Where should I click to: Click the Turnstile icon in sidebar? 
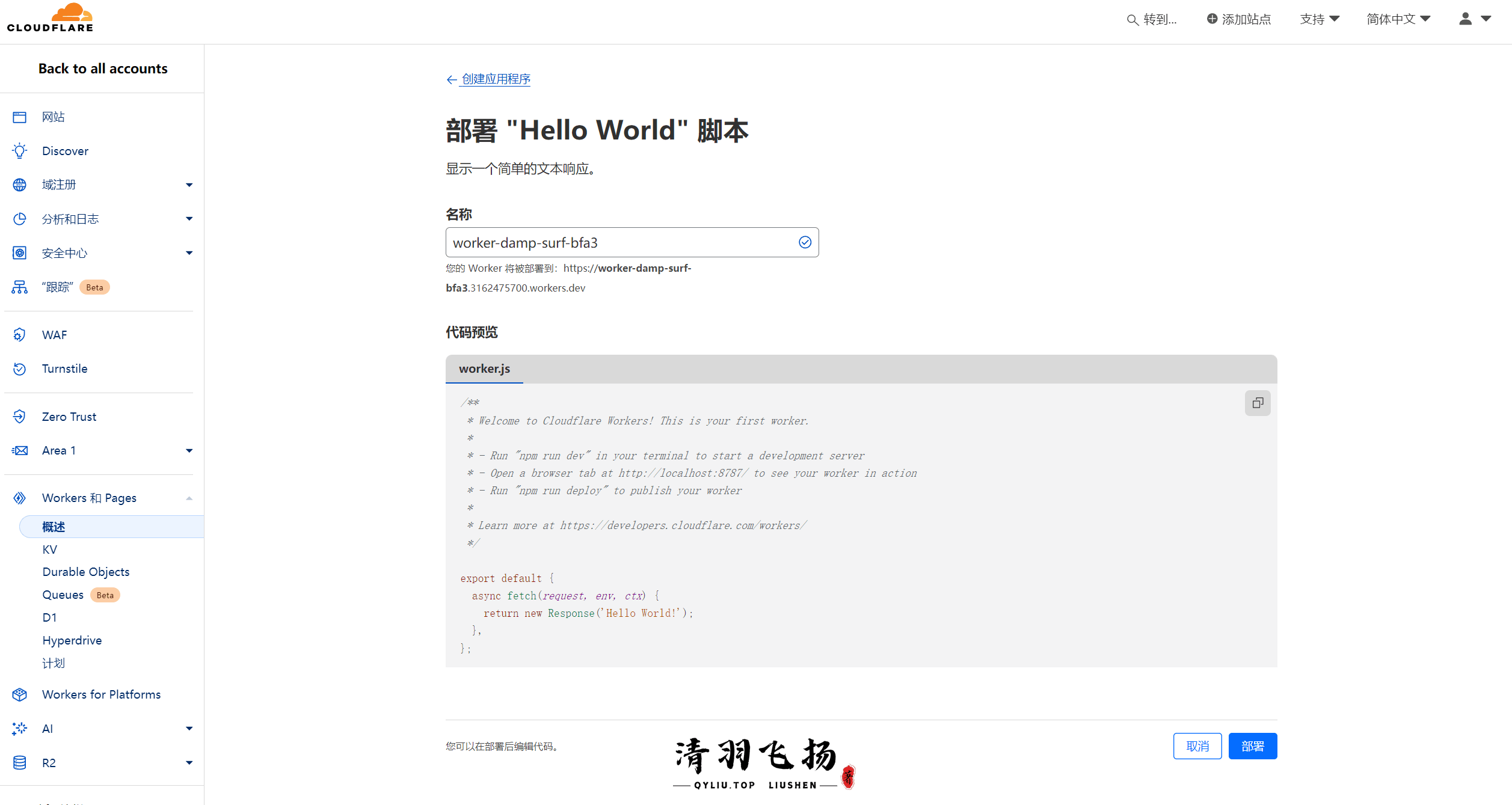point(20,369)
